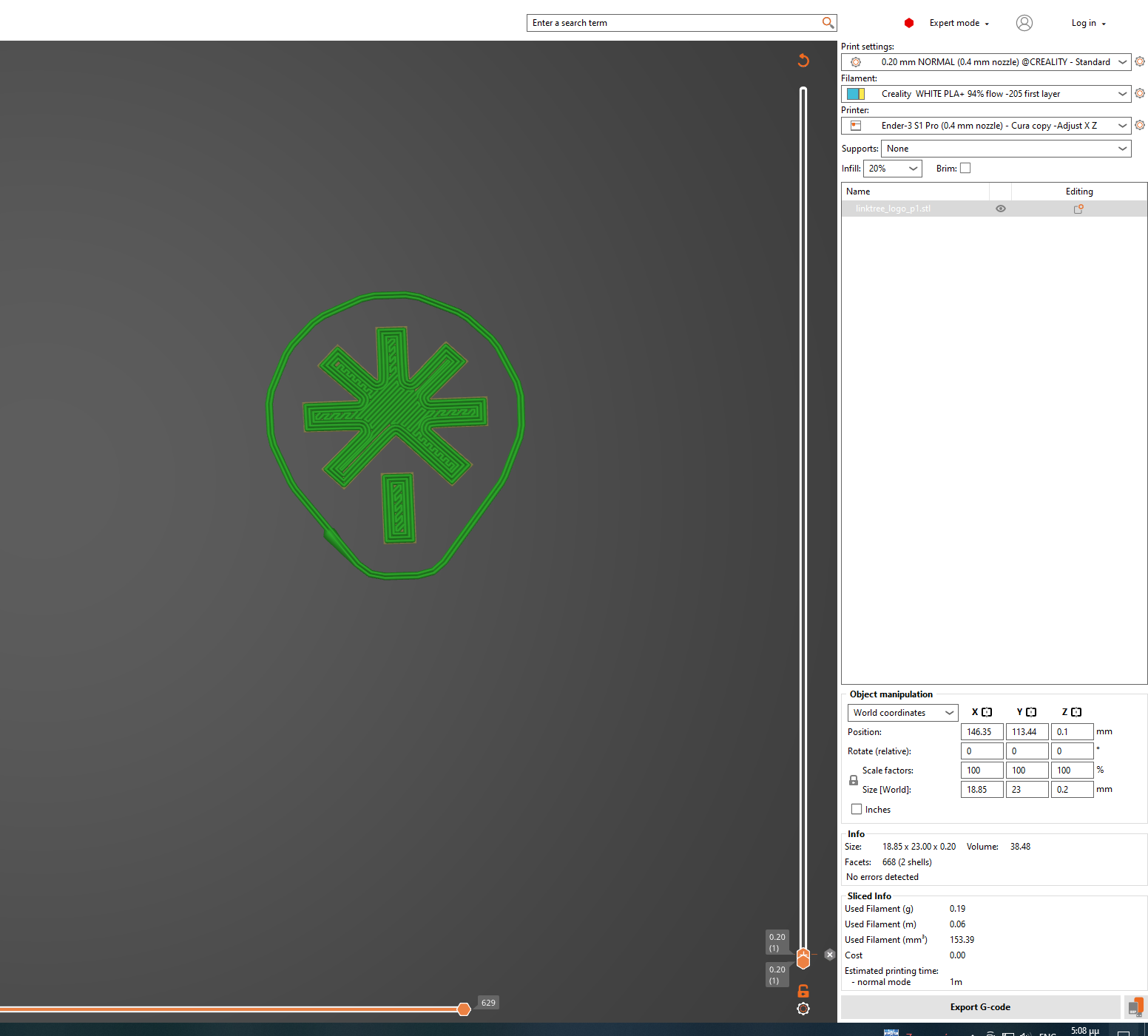This screenshot has width=1148, height=1036.
Task: Click Export G-code button
Action: [x=980, y=1007]
